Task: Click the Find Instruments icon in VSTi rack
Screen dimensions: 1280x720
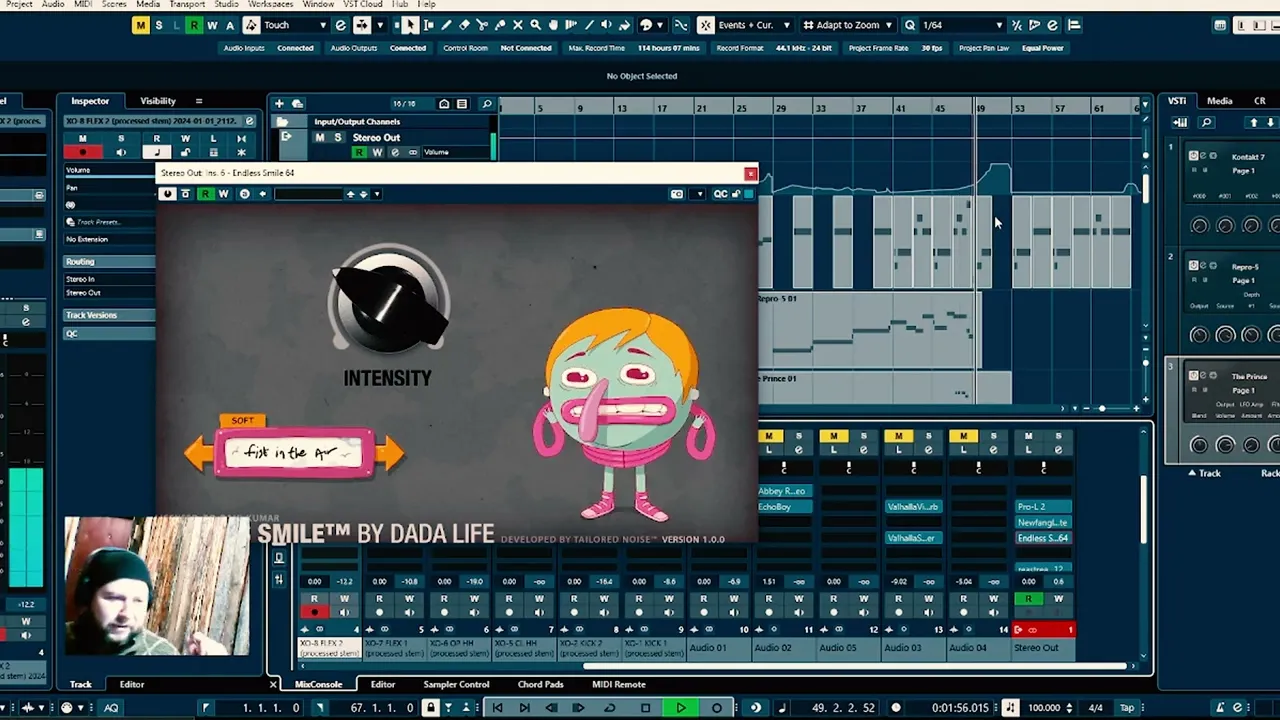Action: (1180, 122)
